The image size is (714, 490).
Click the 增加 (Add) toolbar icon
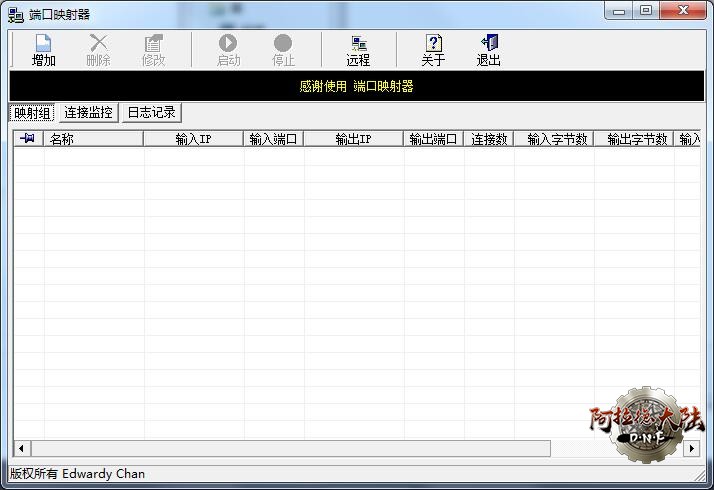[43, 44]
